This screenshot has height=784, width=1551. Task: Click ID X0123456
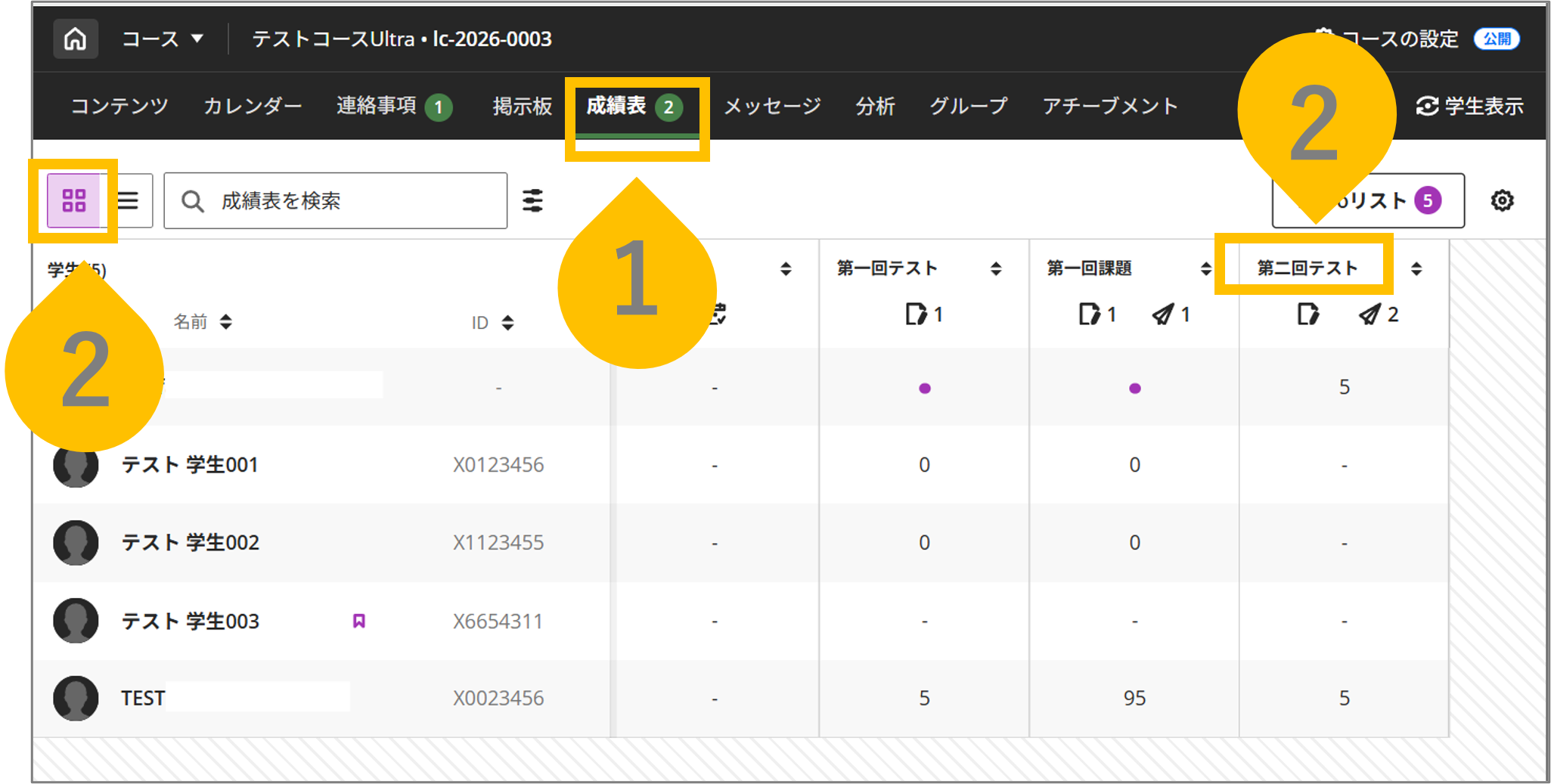click(498, 465)
